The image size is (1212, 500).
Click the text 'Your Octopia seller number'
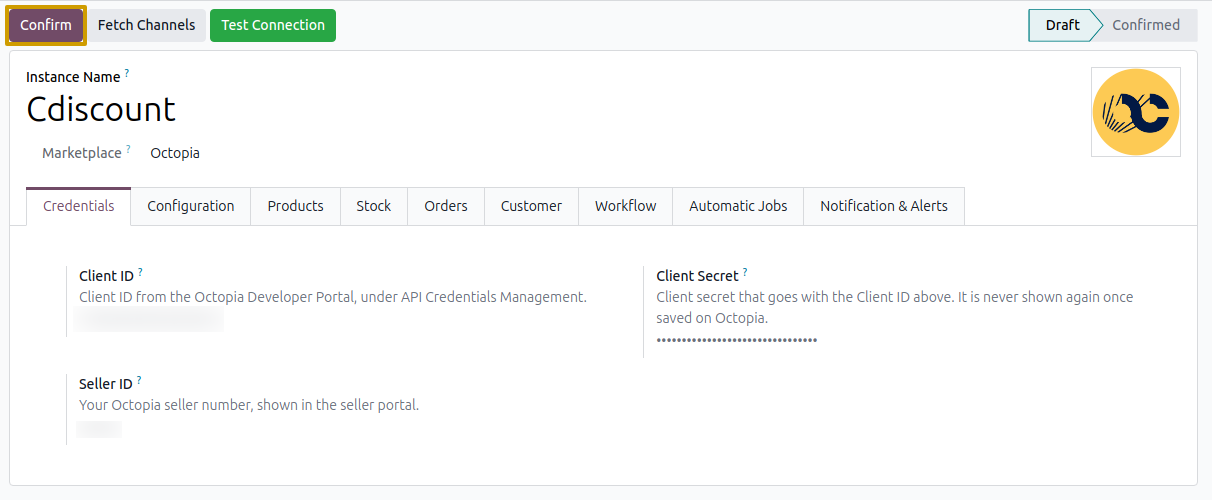pyautogui.click(x=249, y=405)
